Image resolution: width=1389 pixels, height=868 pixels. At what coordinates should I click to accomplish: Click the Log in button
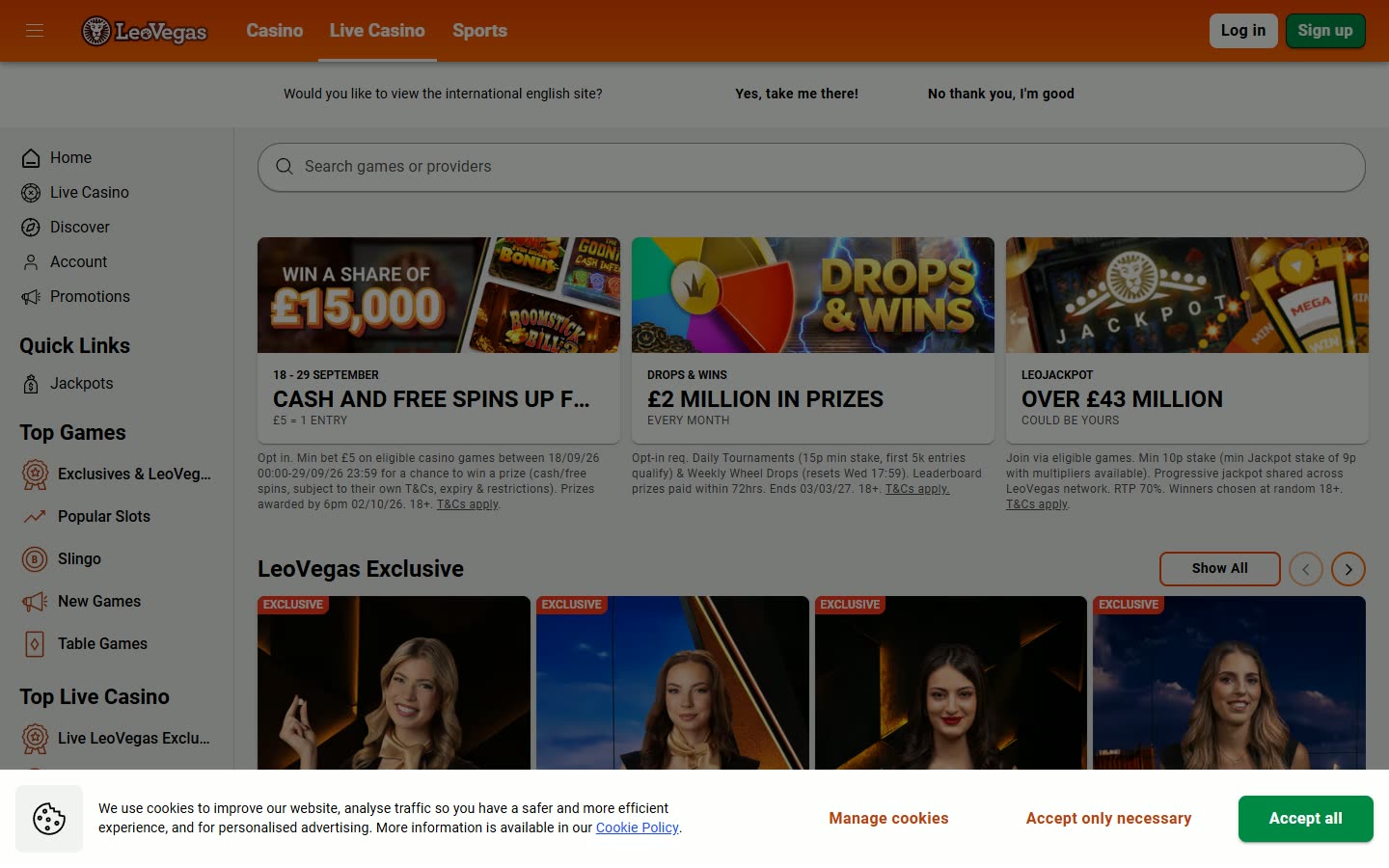point(1243,31)
